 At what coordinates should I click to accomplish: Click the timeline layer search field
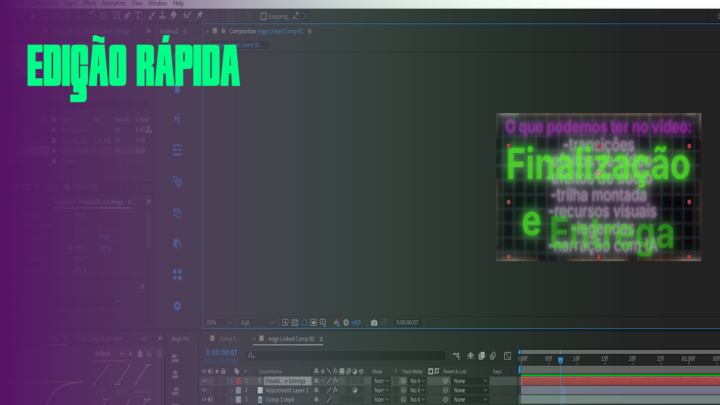pyautogui.click(x=340, y=355)
